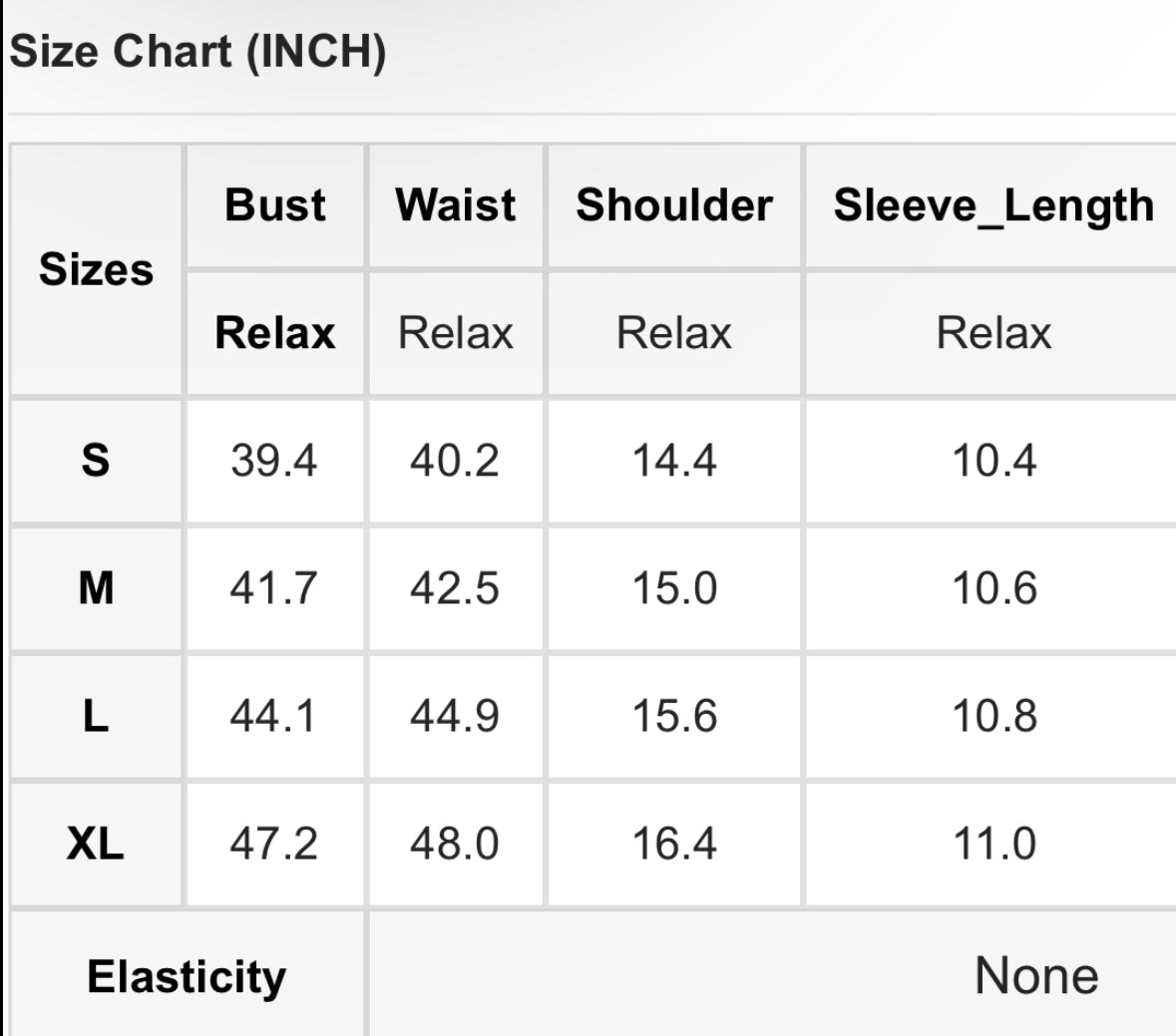Select the 39.4 bust value
The height and width of the screenshot is (1036, 1176).
[273, 461]
